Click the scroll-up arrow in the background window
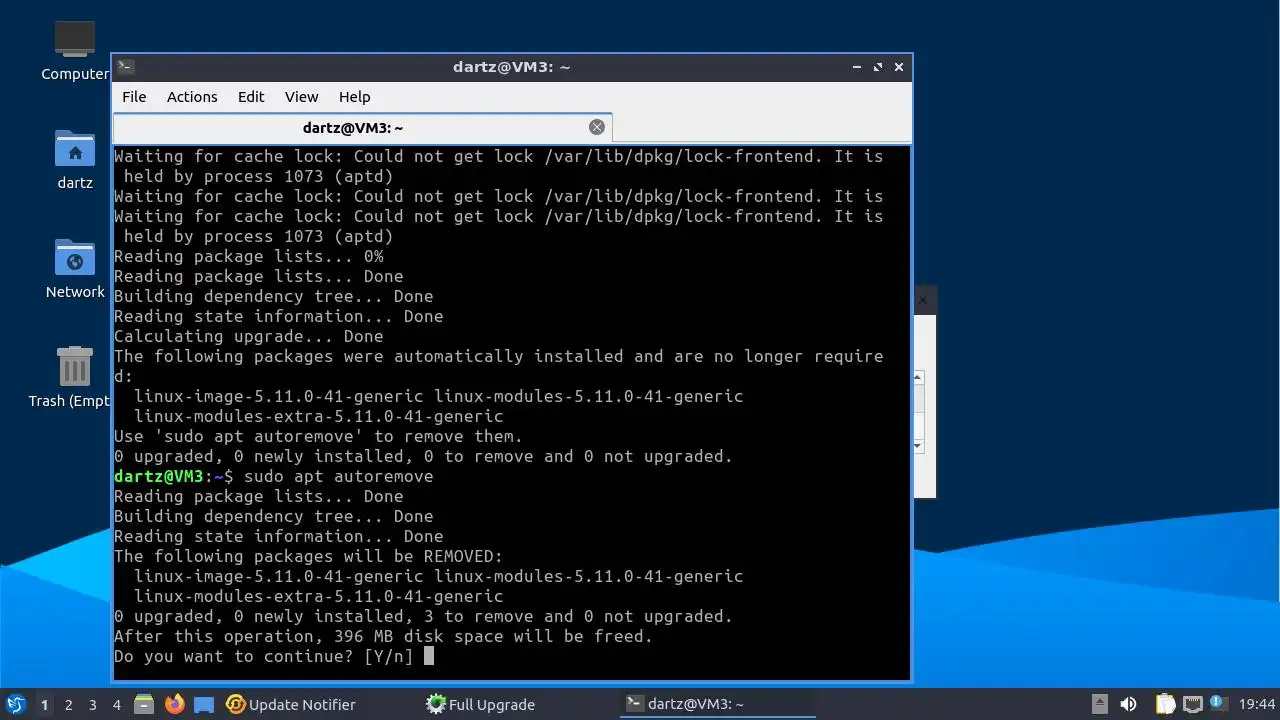The image size is (1280, 720). point(919,377)
